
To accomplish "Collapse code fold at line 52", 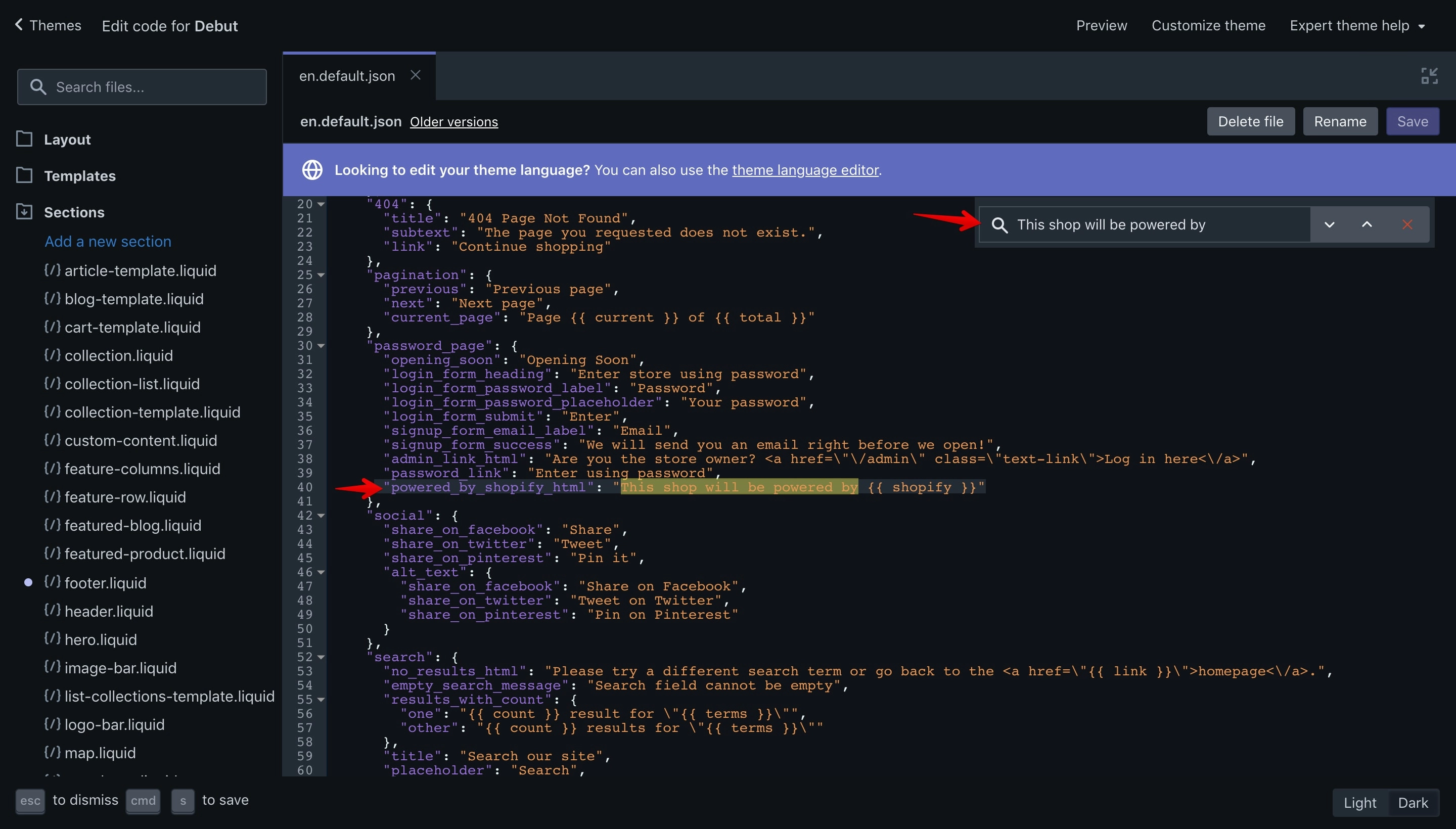I will 321,658.
